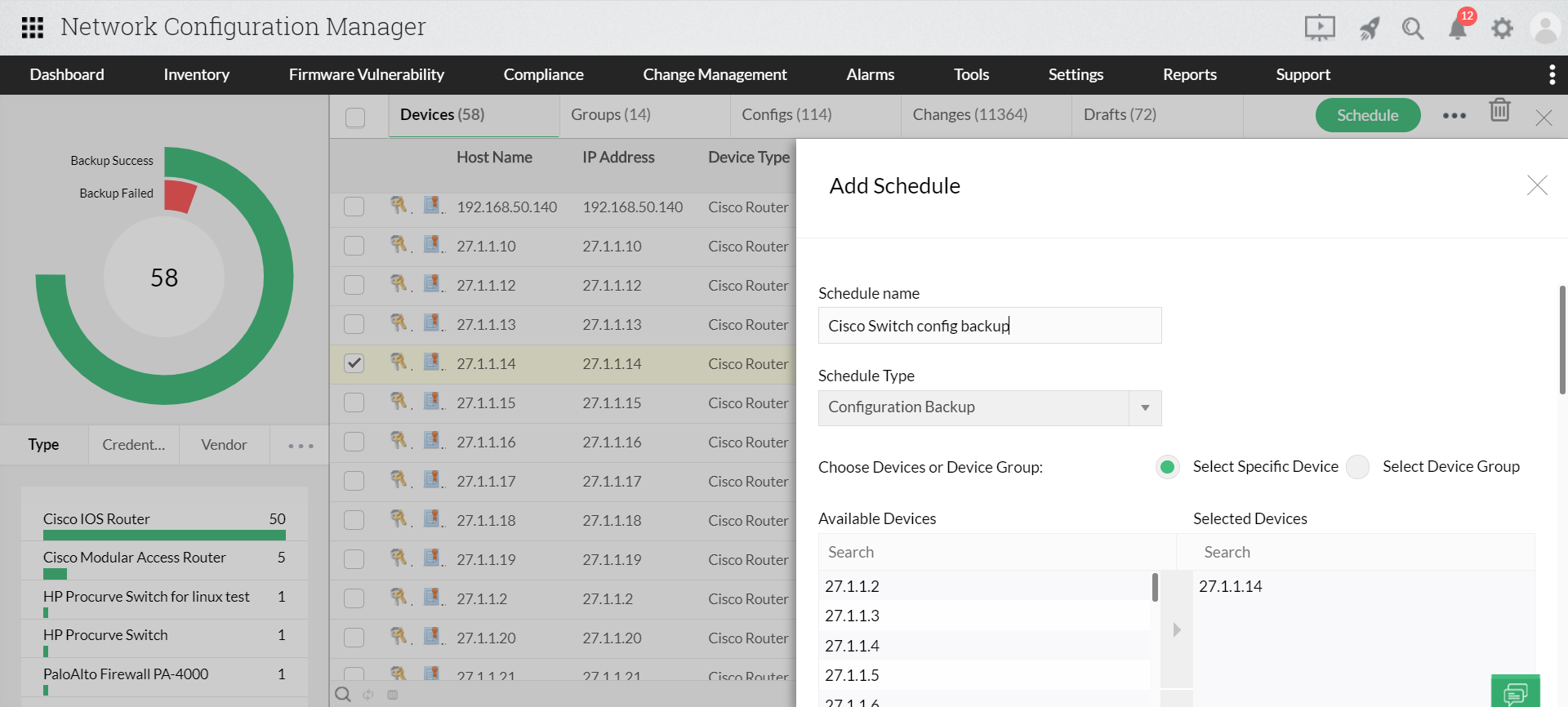Screen dimensions: 1568x707
Task: Select the Select Device Group radio option
Action: tap(1357, 467)
